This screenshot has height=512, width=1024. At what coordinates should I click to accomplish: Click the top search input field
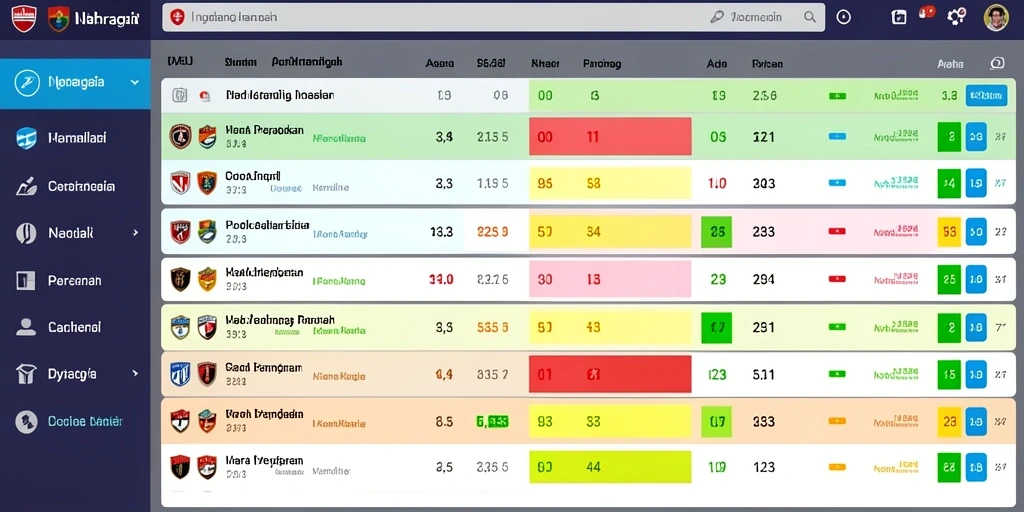tap(493, 18)
